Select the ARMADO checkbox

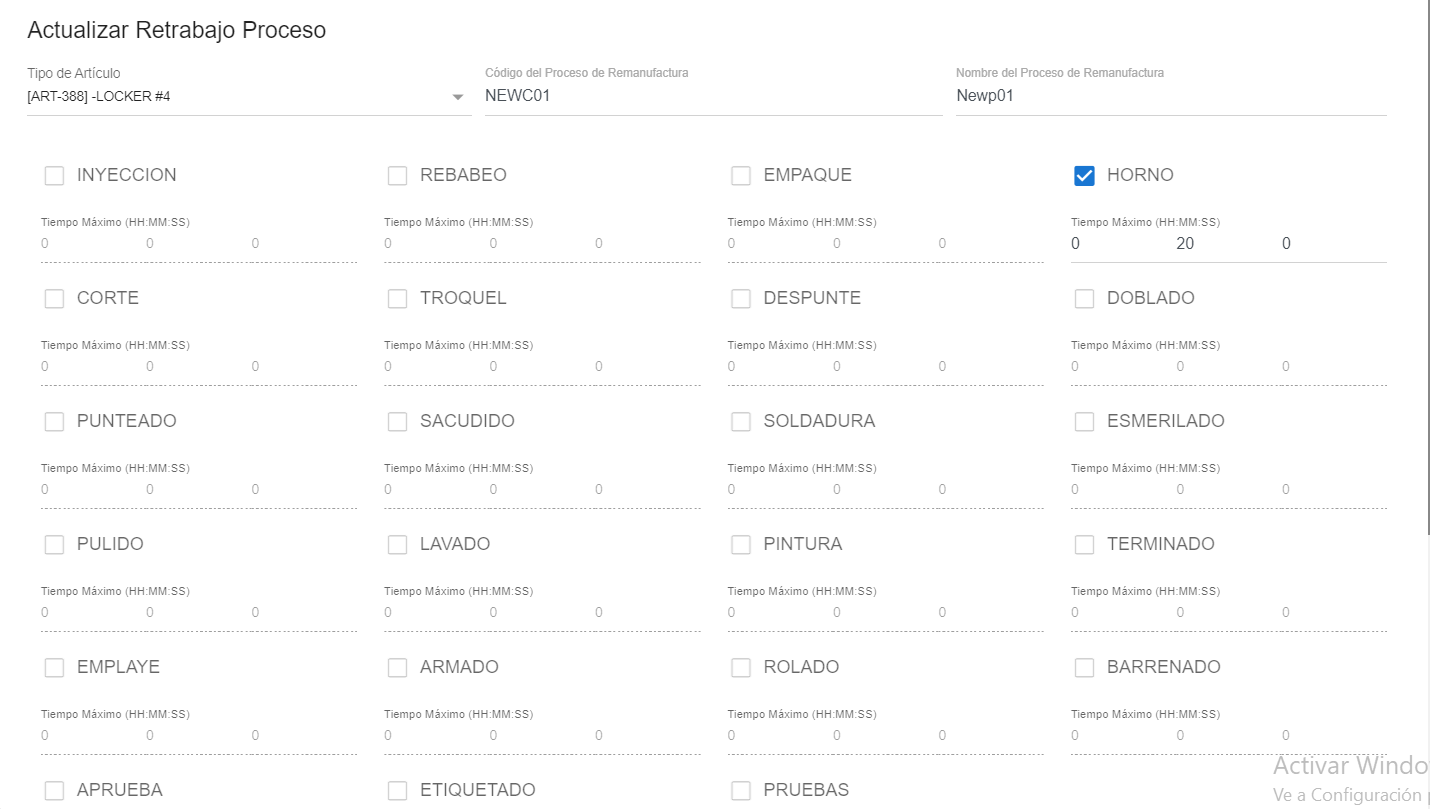(x=397, y=668)
